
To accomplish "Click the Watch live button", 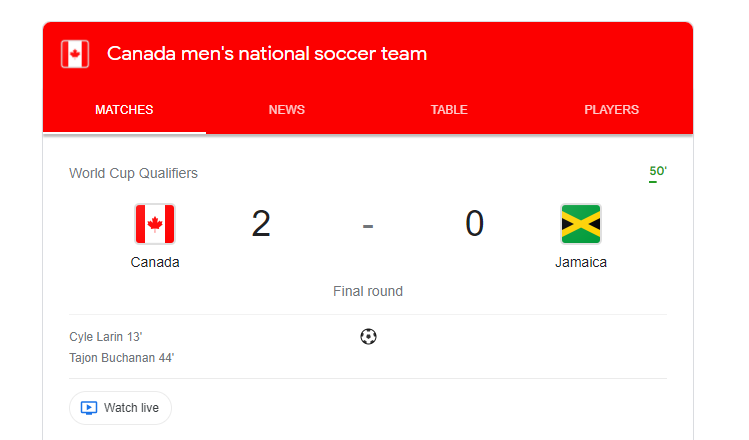I will tap(120, 408).
